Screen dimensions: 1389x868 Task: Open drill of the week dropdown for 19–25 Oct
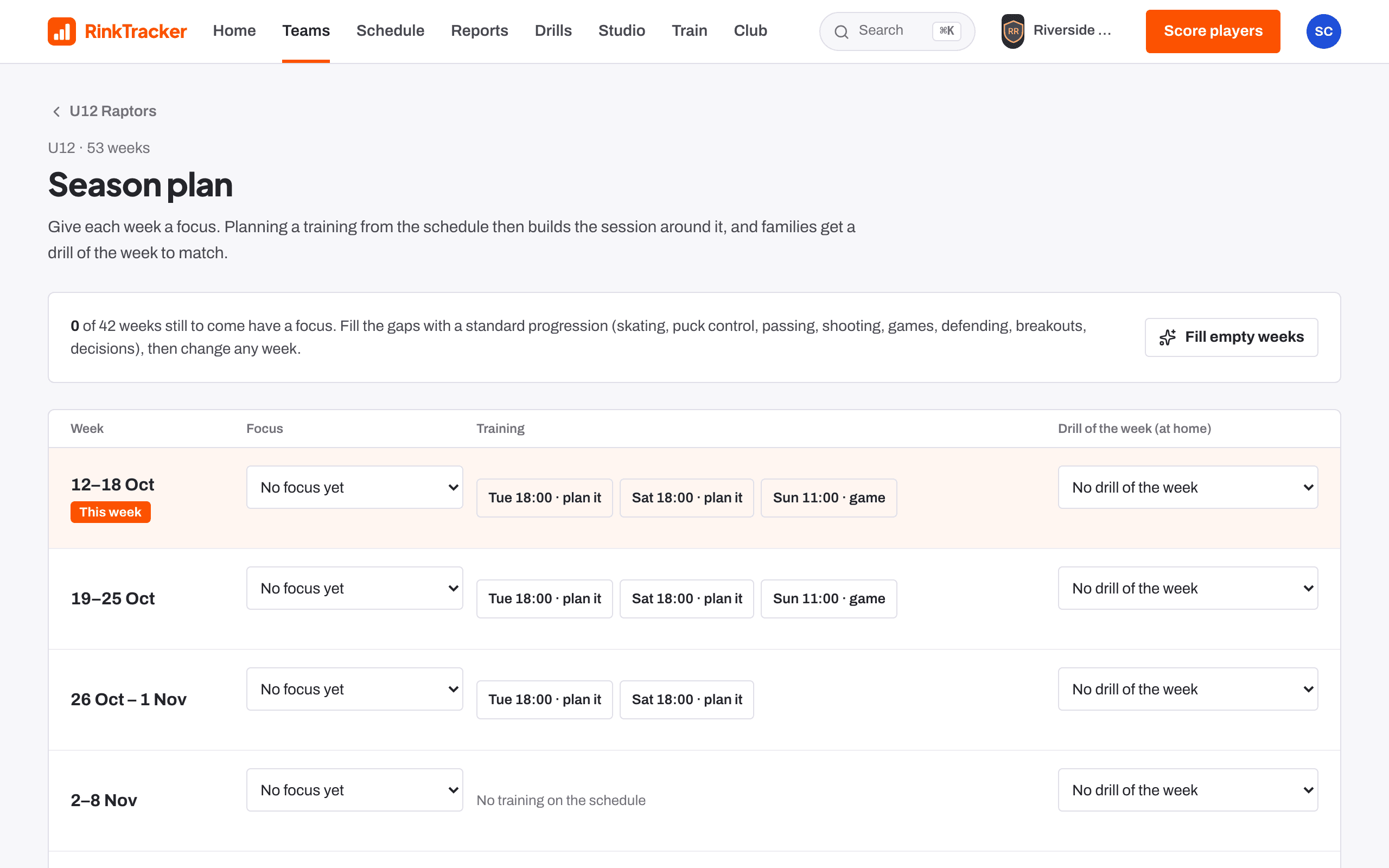click(1188, 589)
